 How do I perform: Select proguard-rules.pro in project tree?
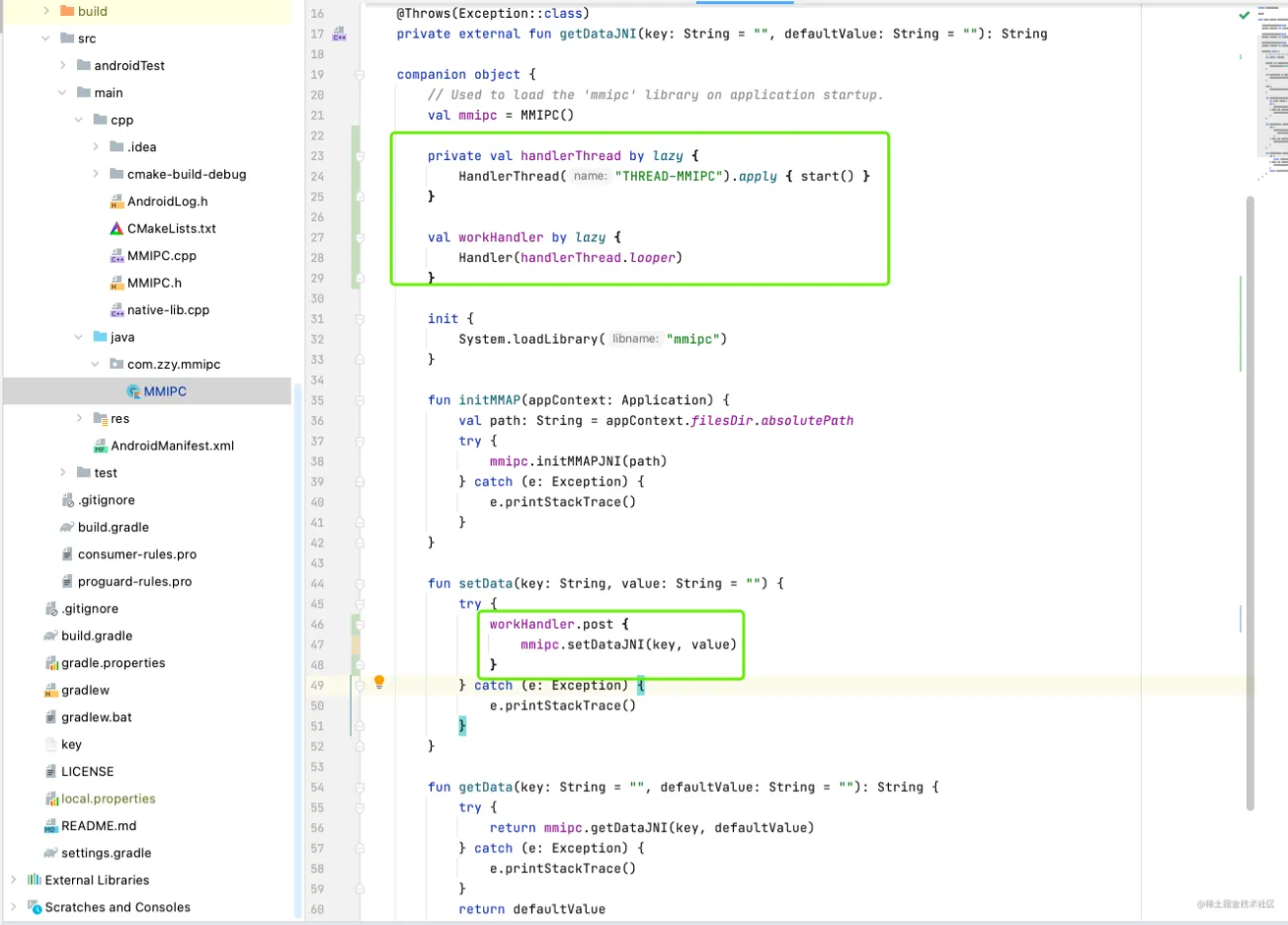(x=134, y=582)
